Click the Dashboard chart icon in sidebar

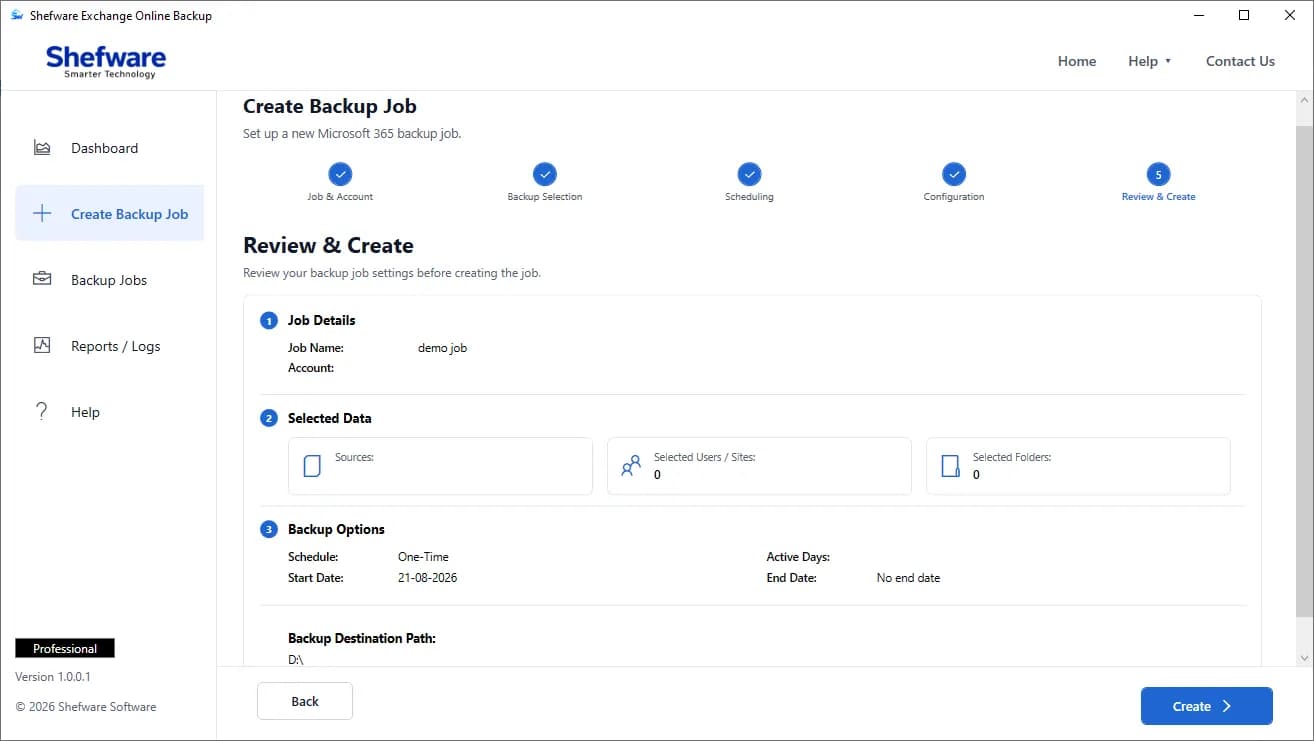click(42, 148)
